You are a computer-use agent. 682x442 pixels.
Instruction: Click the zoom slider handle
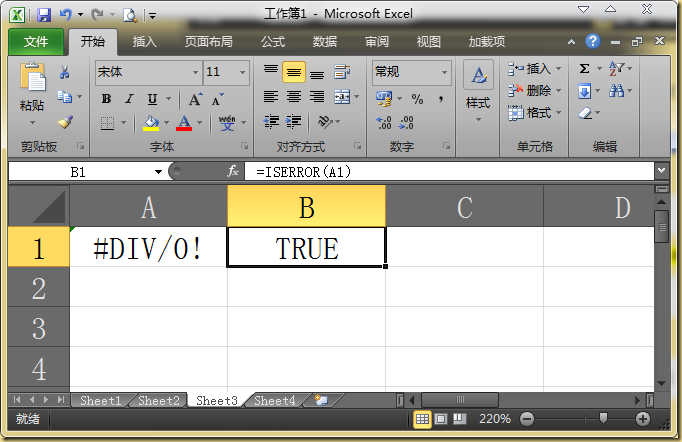[603, 419]
